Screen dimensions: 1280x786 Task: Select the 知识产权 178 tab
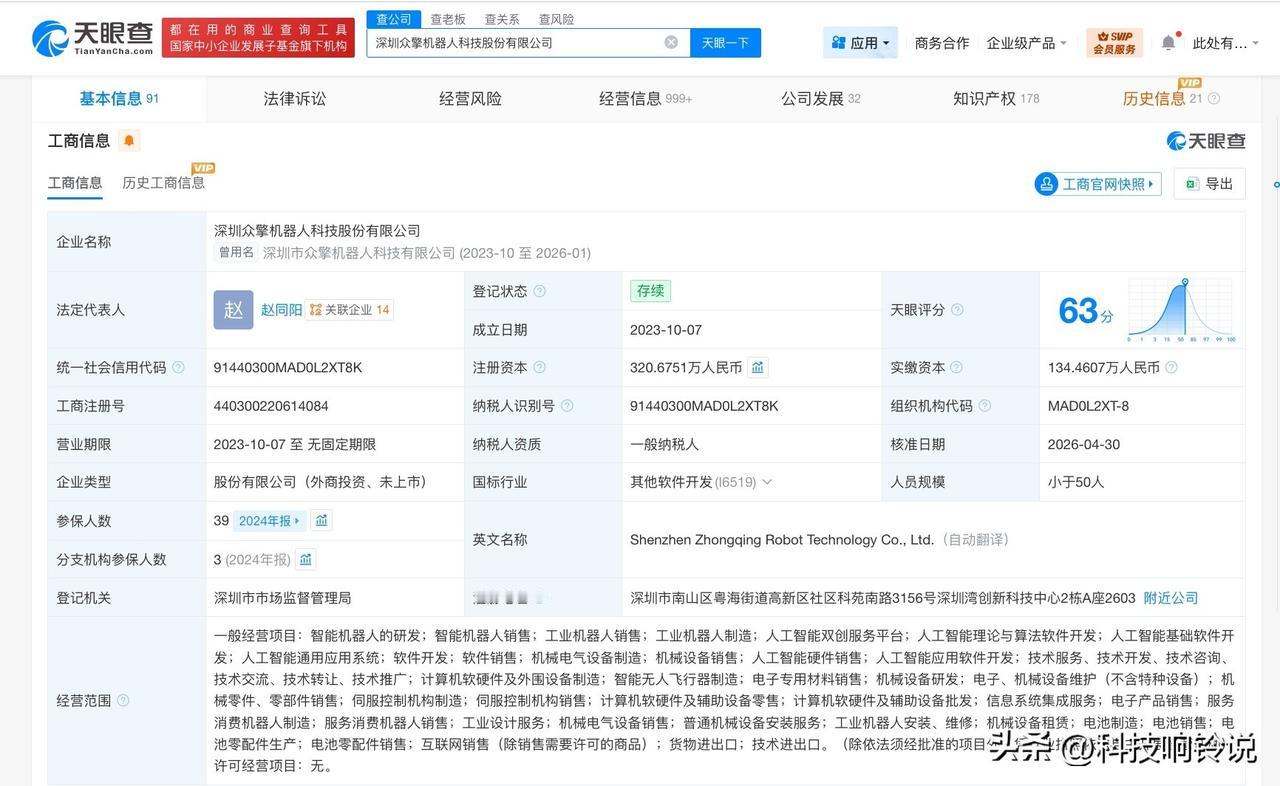click(996, 98)
